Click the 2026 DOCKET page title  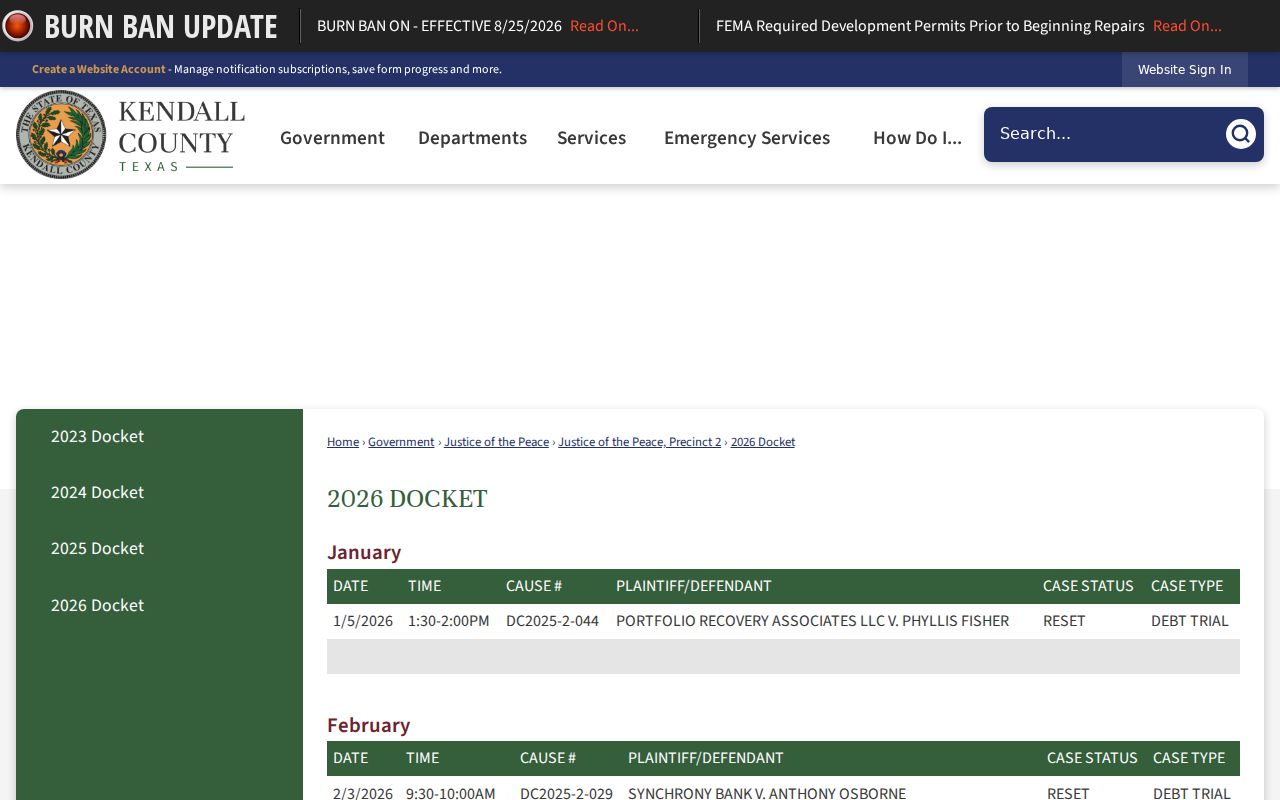click(x=407, y=499)
